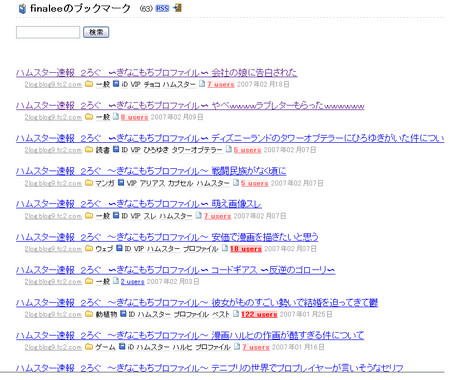Open 7 users link in 萌え画像スレ row

point(217,216)
